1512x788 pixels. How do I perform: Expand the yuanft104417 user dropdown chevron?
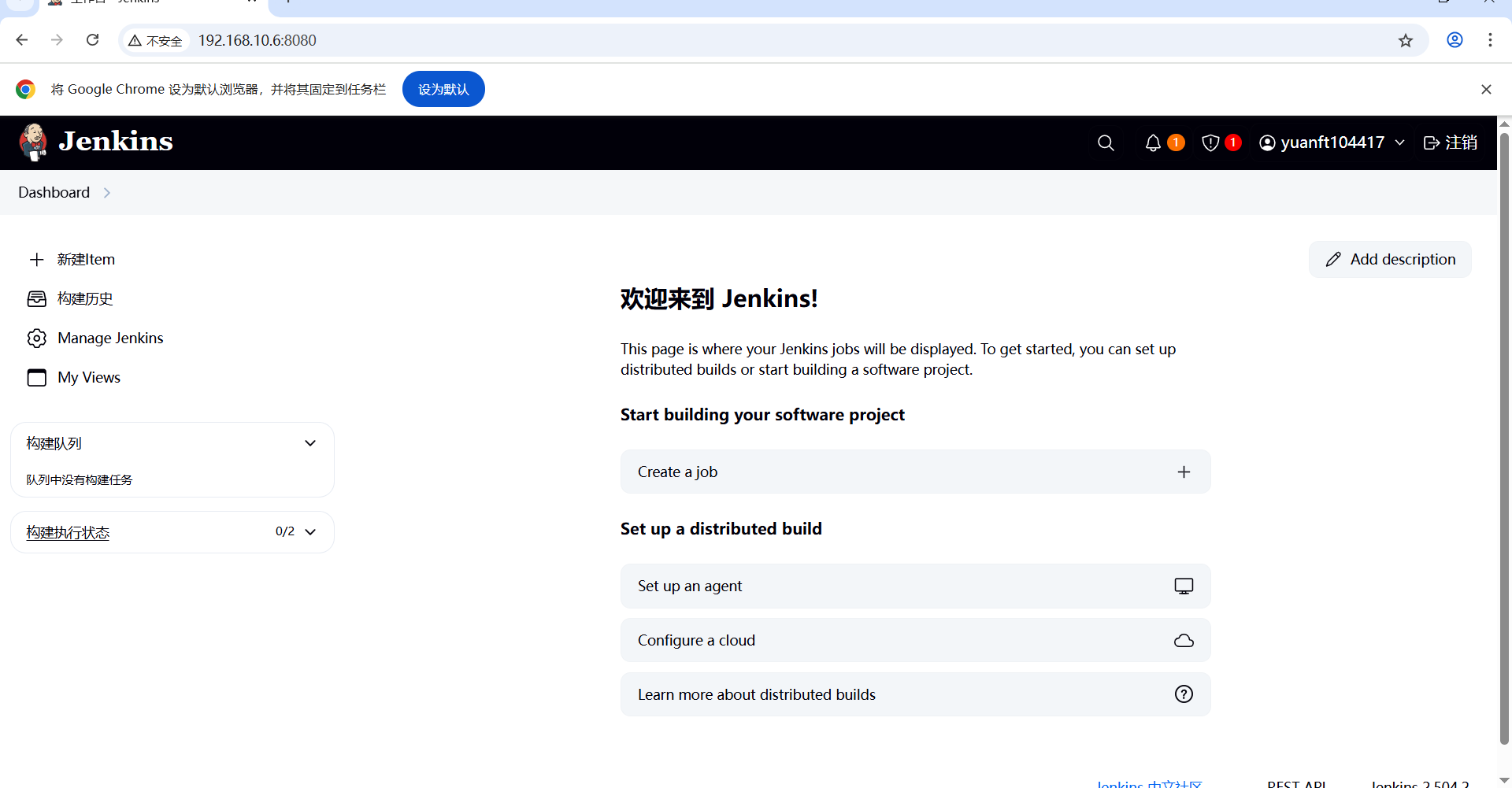(x=1399, y=142)
